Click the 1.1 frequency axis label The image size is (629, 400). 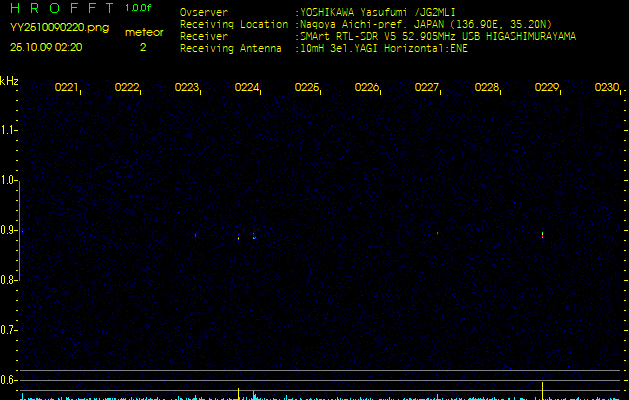[x=8, y=130]
